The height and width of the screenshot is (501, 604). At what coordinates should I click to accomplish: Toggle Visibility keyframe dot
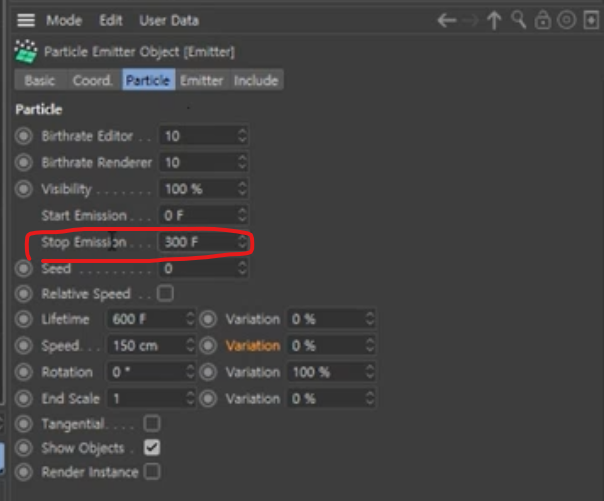click(24, 189)
